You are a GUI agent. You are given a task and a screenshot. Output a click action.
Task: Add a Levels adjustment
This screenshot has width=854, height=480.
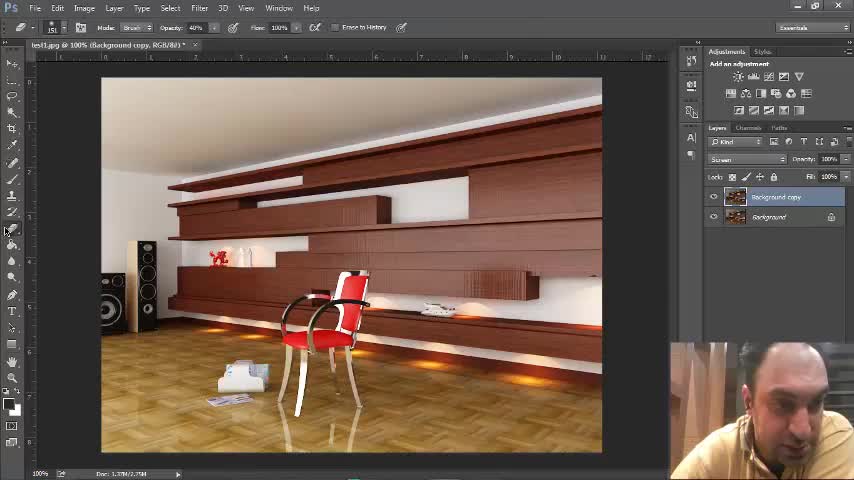pyautogui.click(x=753, y=77)
